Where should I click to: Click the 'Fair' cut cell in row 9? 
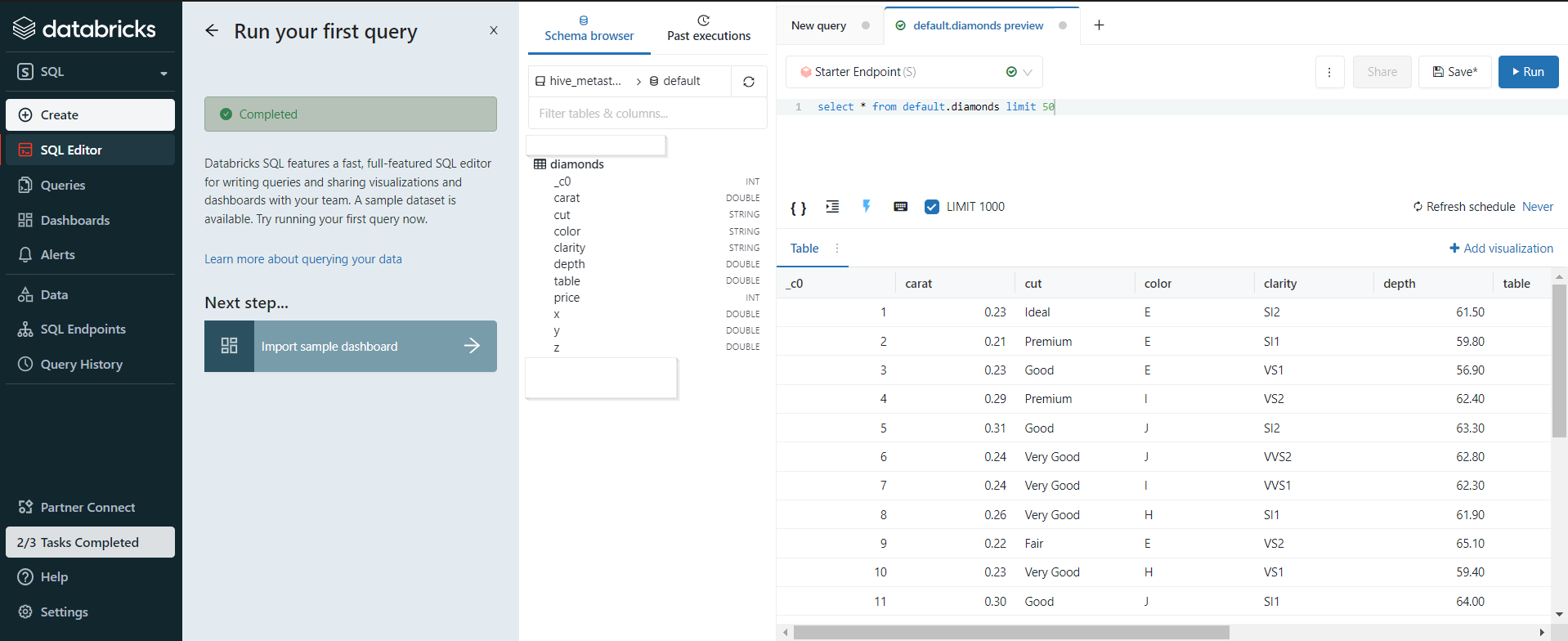[x=1034, y=544]
